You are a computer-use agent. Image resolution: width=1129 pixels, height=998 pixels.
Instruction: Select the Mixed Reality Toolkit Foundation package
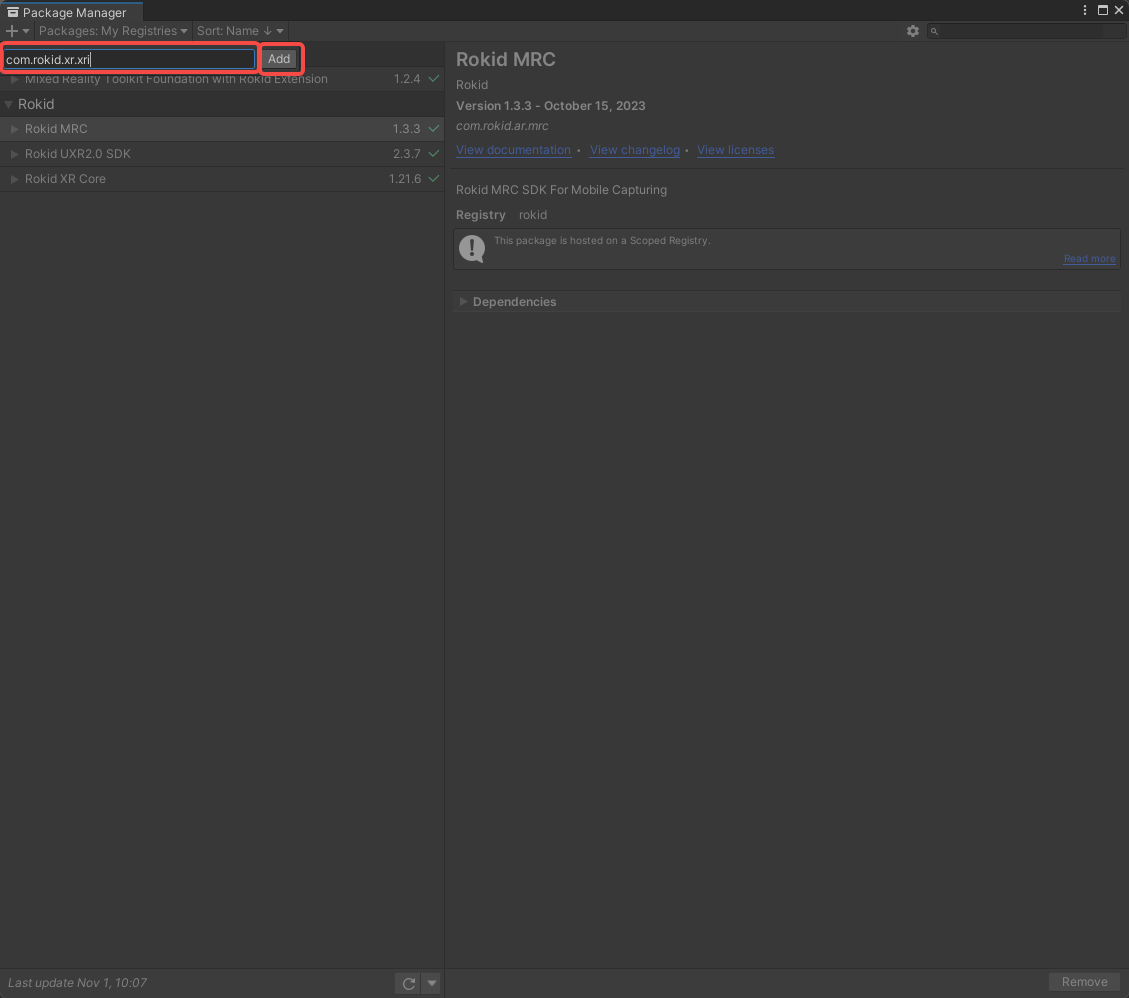click(222, 79)
